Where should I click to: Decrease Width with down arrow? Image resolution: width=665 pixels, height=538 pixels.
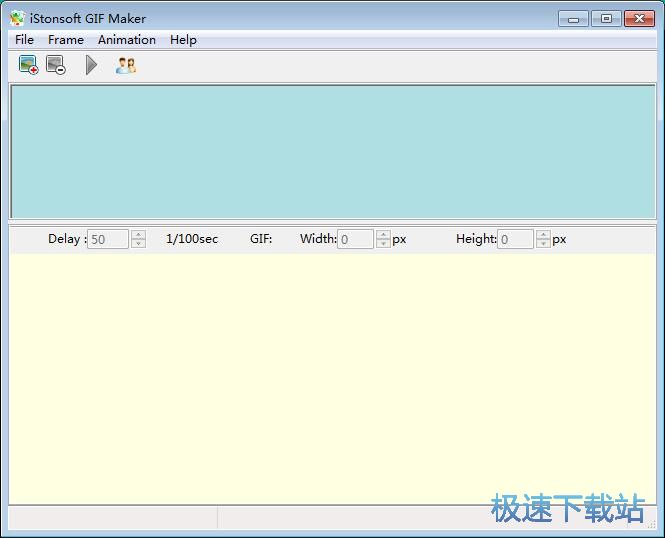(x=383, y=243)
